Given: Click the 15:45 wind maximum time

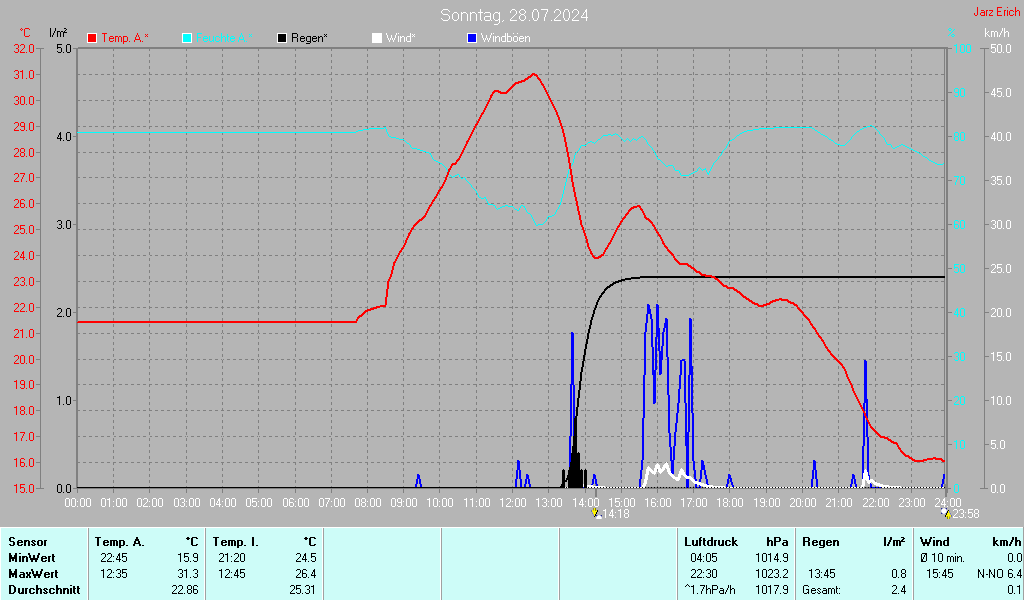Looking at the screenshot, I should [940, 574].
